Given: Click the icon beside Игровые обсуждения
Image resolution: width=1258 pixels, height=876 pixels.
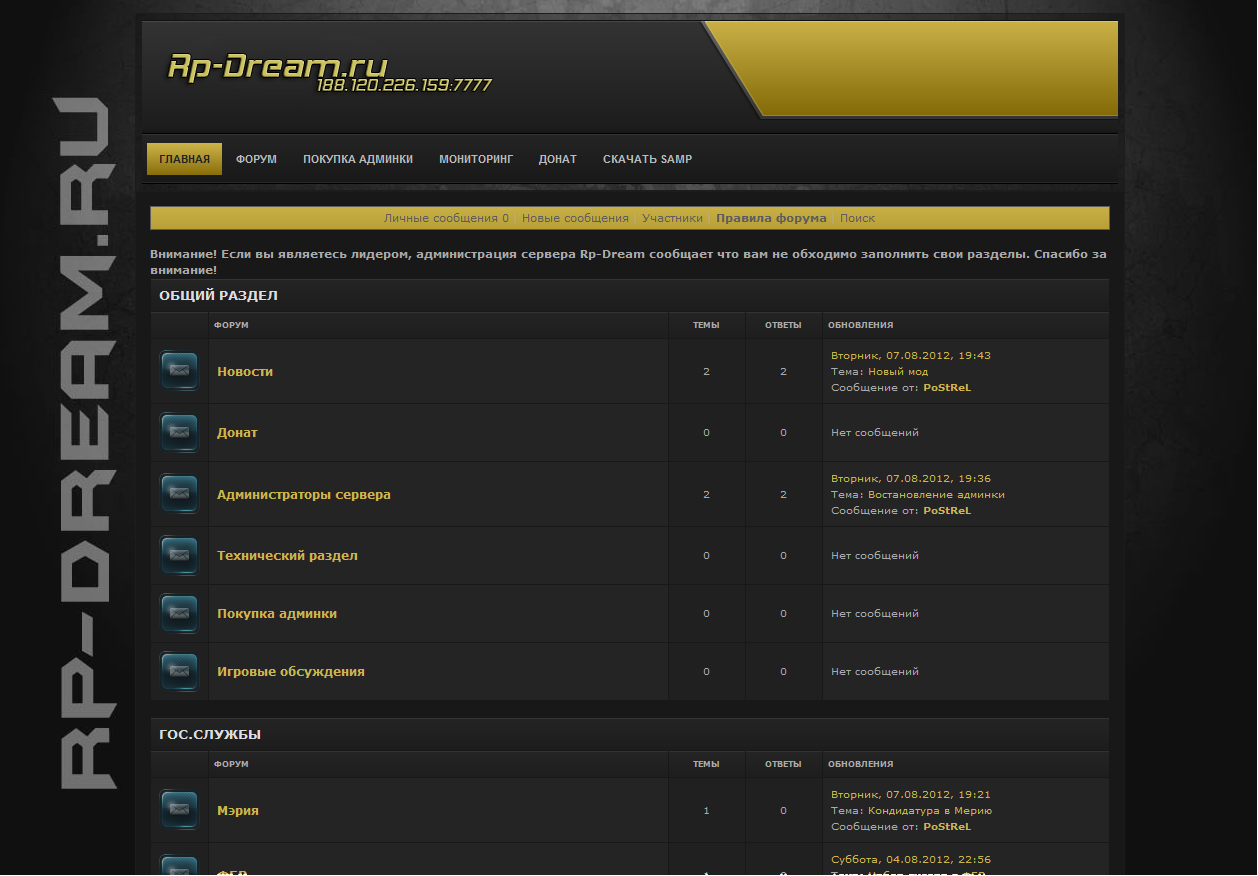Looking at the screenshot, I should coord(179,671).
